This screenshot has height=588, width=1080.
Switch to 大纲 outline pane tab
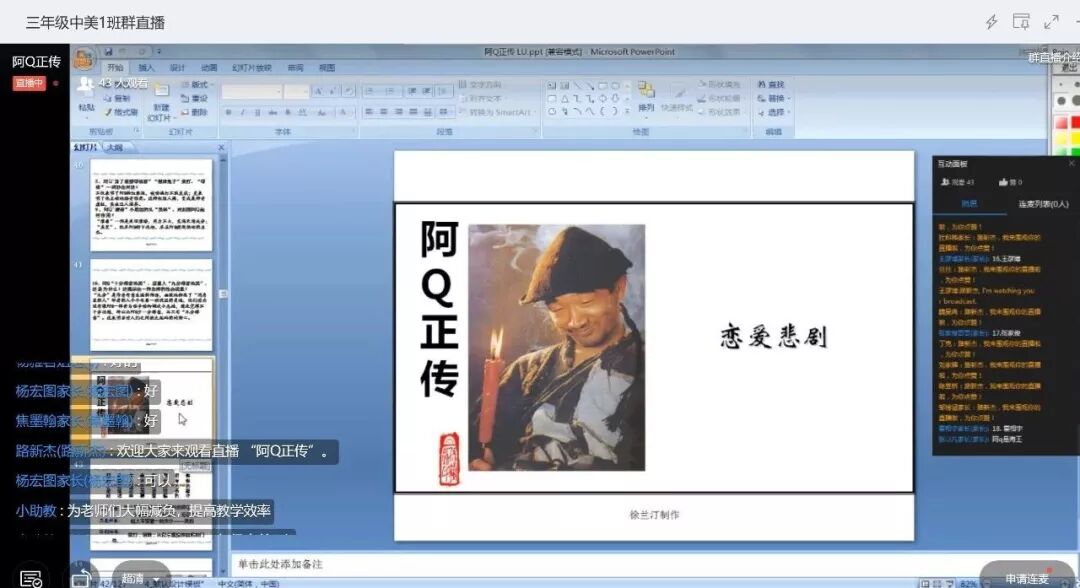(x=114, y=147)
